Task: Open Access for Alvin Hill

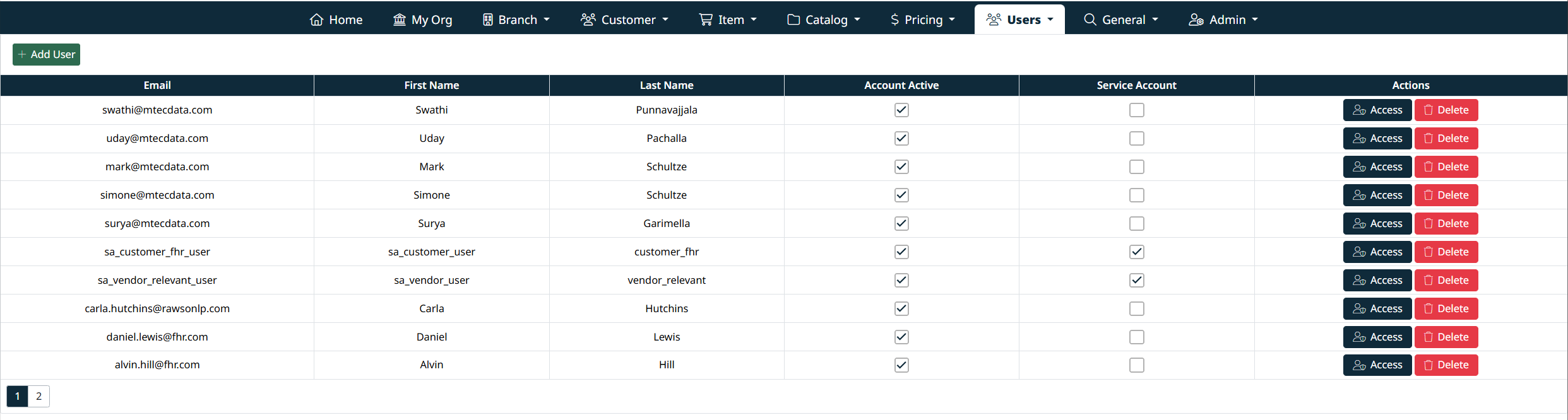Action: pos(1377,365)
